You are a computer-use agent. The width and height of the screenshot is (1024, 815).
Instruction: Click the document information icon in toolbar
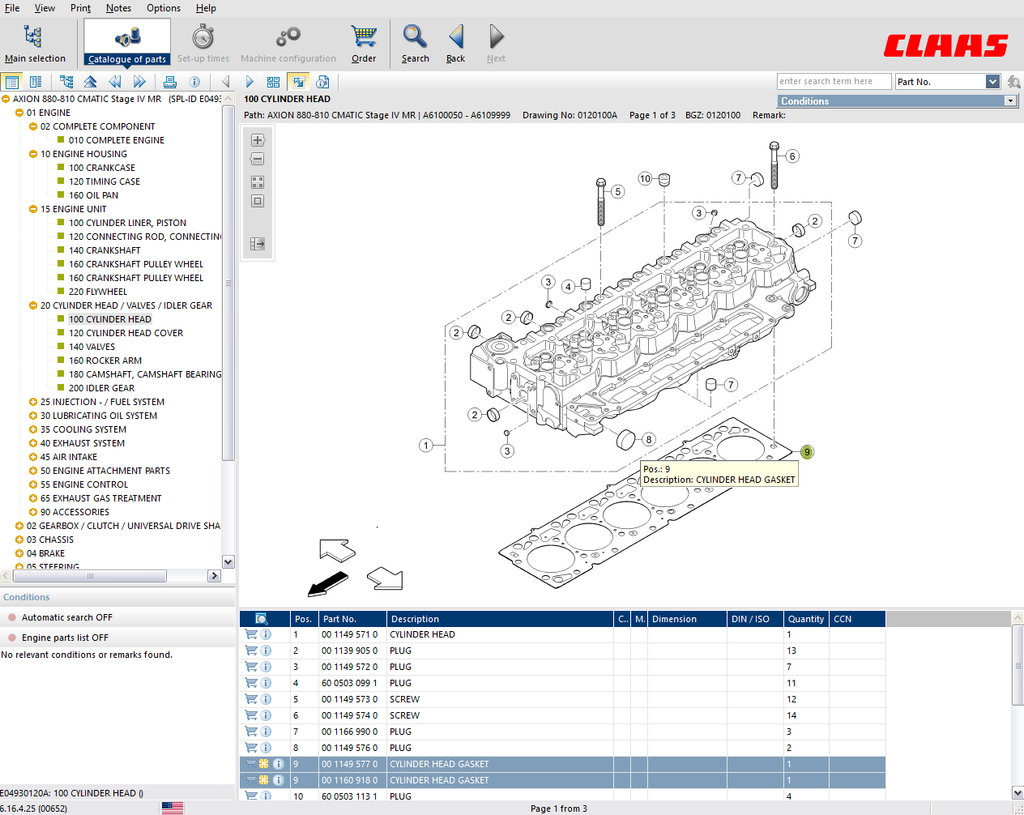pos(323,82)
